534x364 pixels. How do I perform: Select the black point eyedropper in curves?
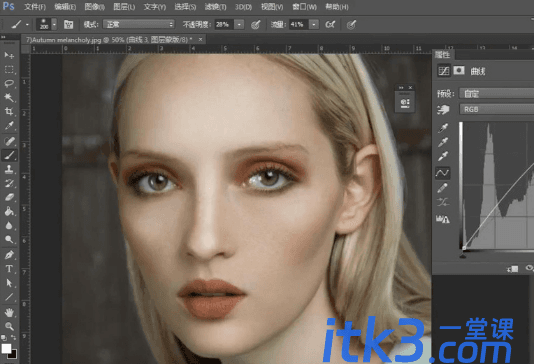click(443, 128)
